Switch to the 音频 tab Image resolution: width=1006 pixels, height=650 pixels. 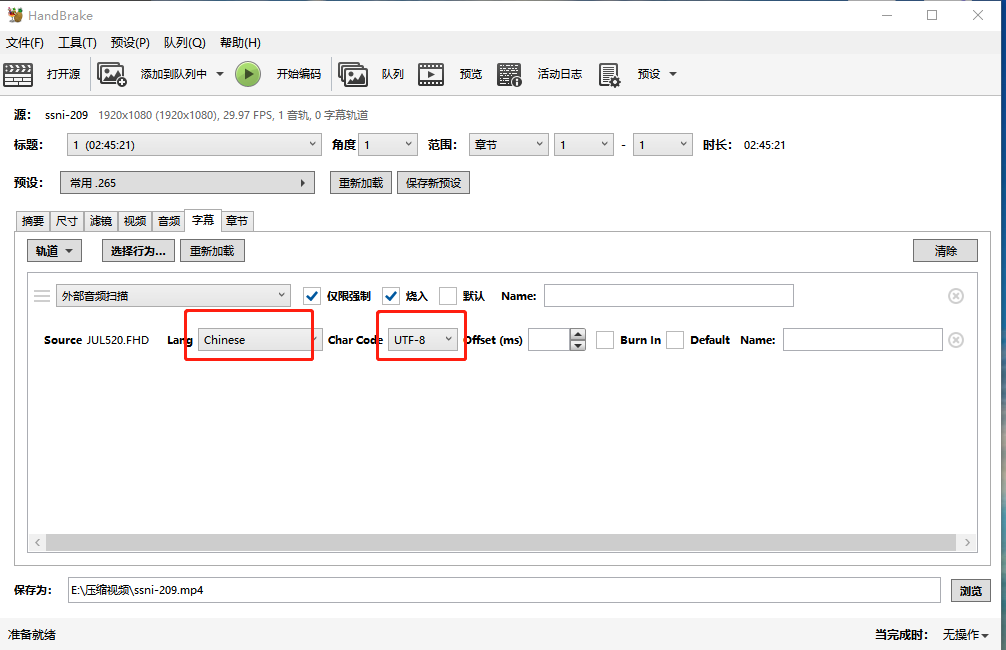pyautogui.click(x=169, y=221)
